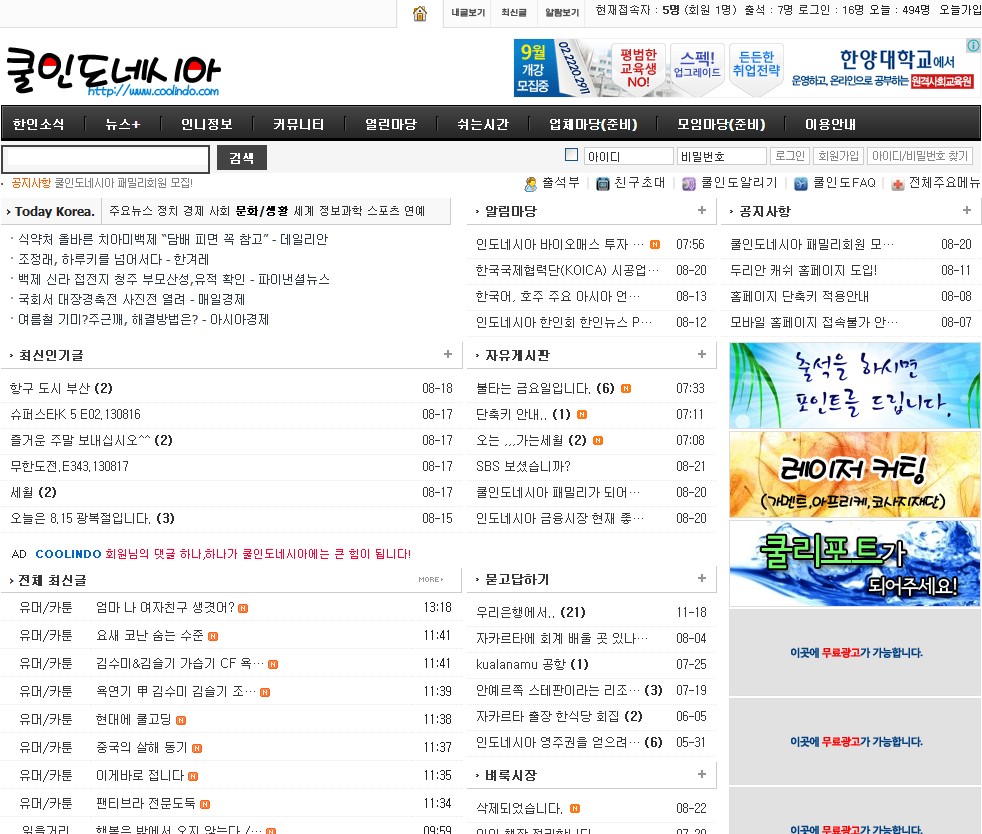This screenshot has height=834, width=982.
Task: Go to the home page via house icon
Action: pyautogui.click(x=420, y=13)
